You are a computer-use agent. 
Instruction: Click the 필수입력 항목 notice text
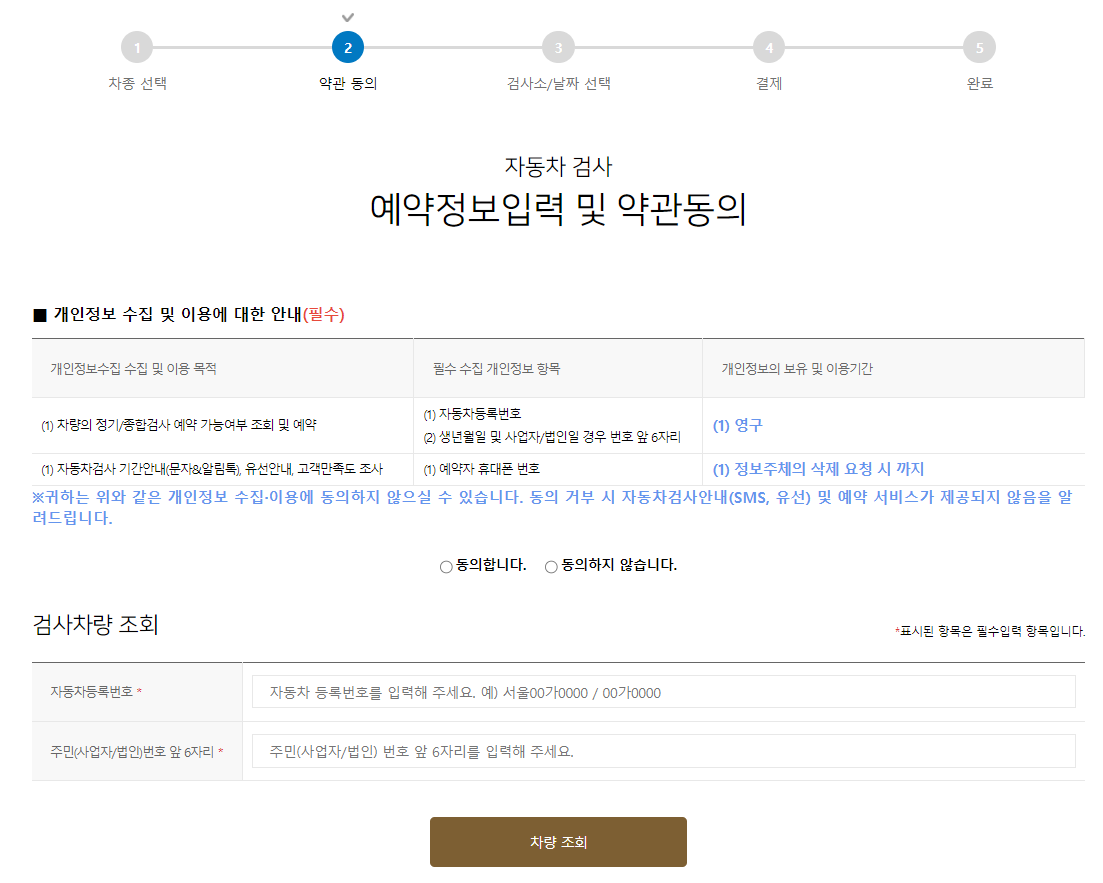pos(990,631)
